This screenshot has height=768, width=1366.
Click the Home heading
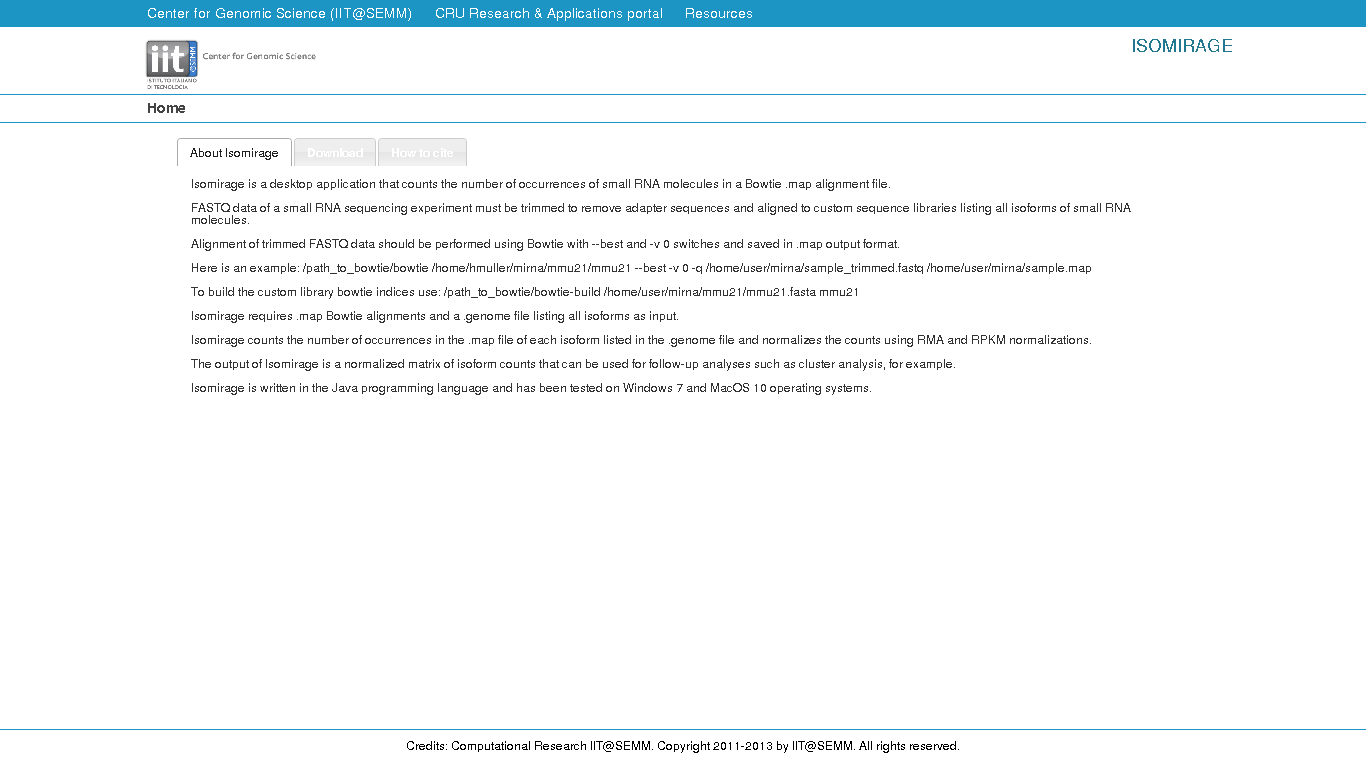coord(166,108)
